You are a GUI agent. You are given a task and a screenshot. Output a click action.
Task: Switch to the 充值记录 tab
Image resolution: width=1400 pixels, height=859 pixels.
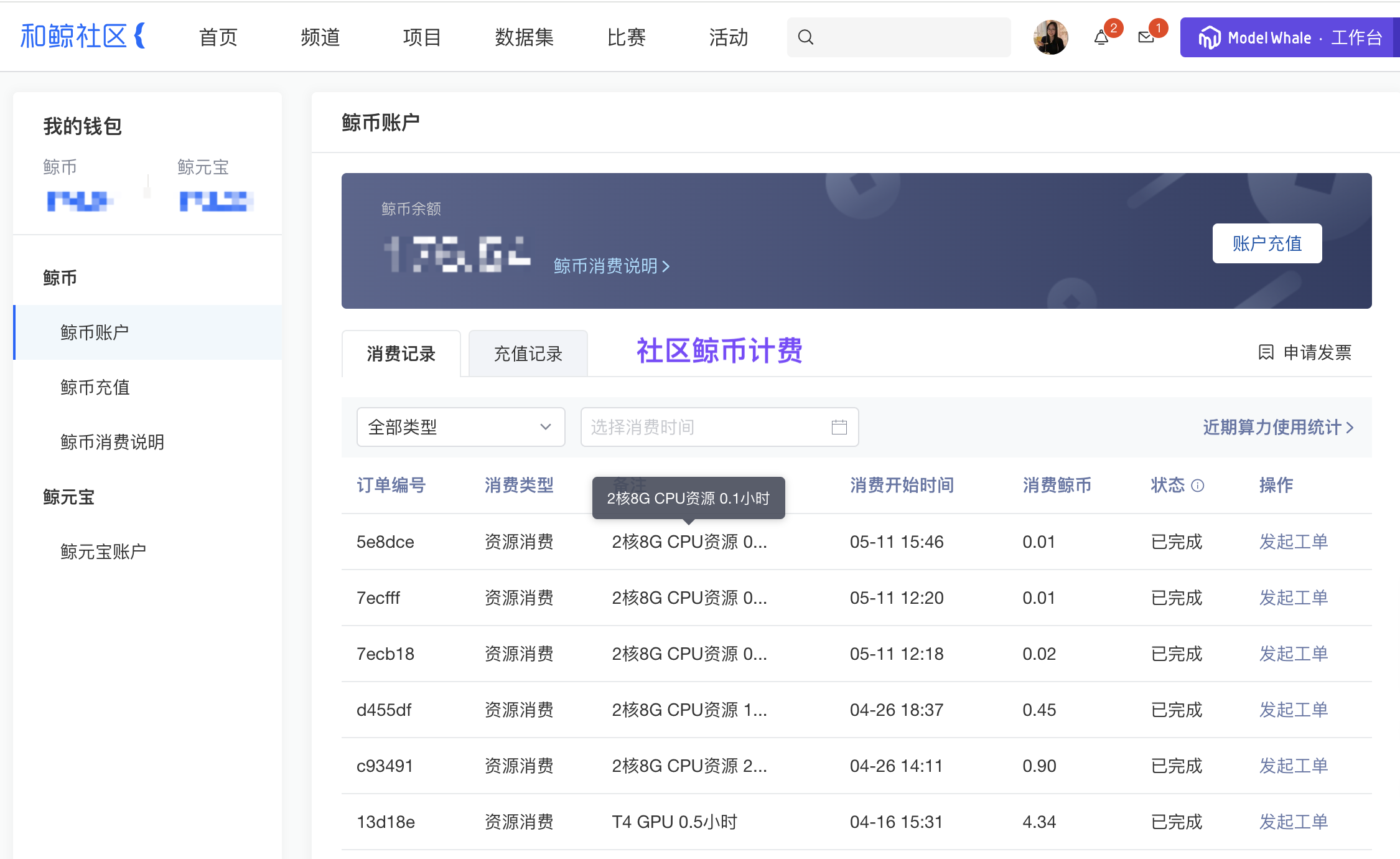coord(528,354)
